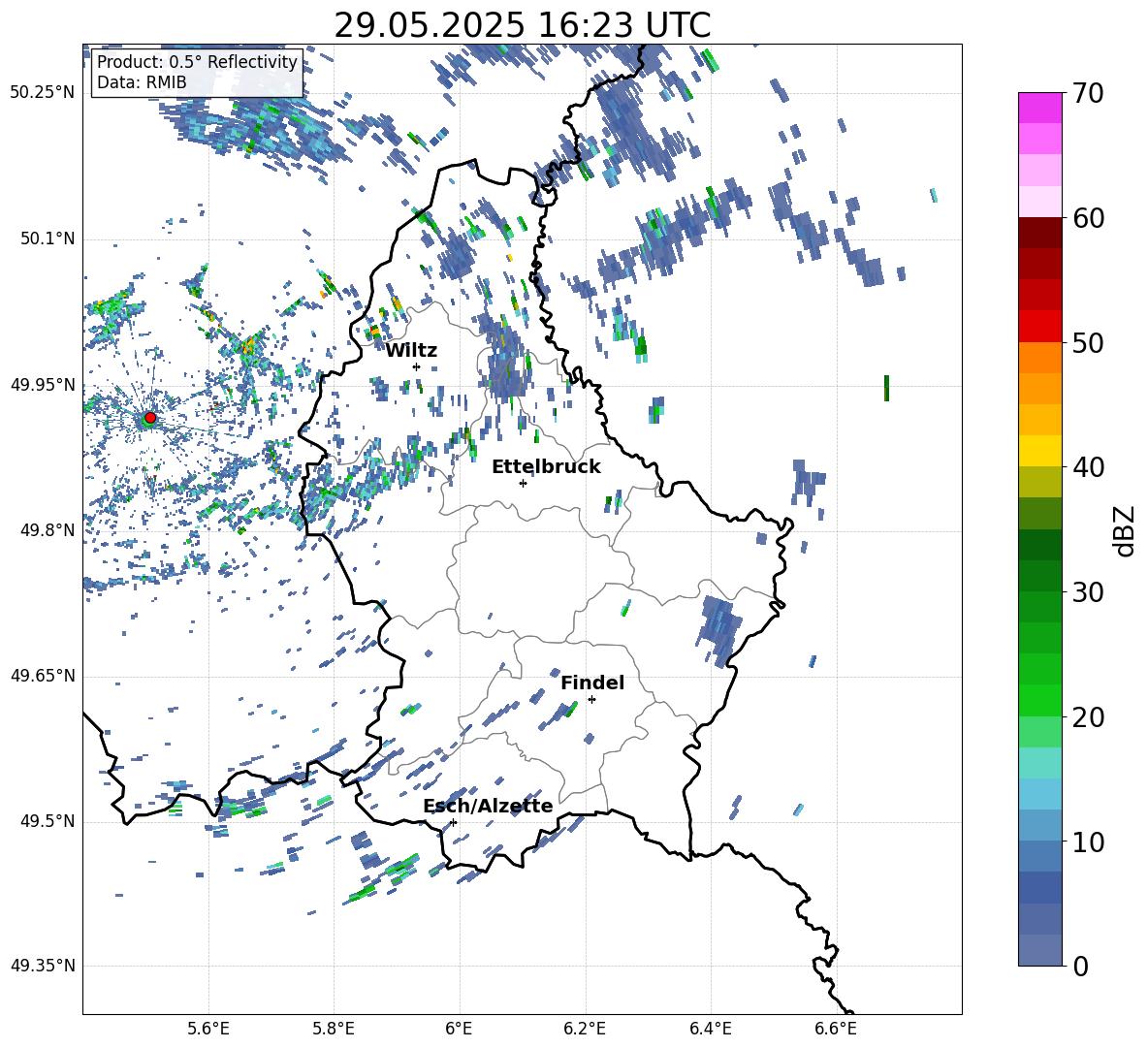The width and height of the screenshot is (1148, 1048).
Task: Click the cross marker below Esch/Alzette
Action: (453, 822)
